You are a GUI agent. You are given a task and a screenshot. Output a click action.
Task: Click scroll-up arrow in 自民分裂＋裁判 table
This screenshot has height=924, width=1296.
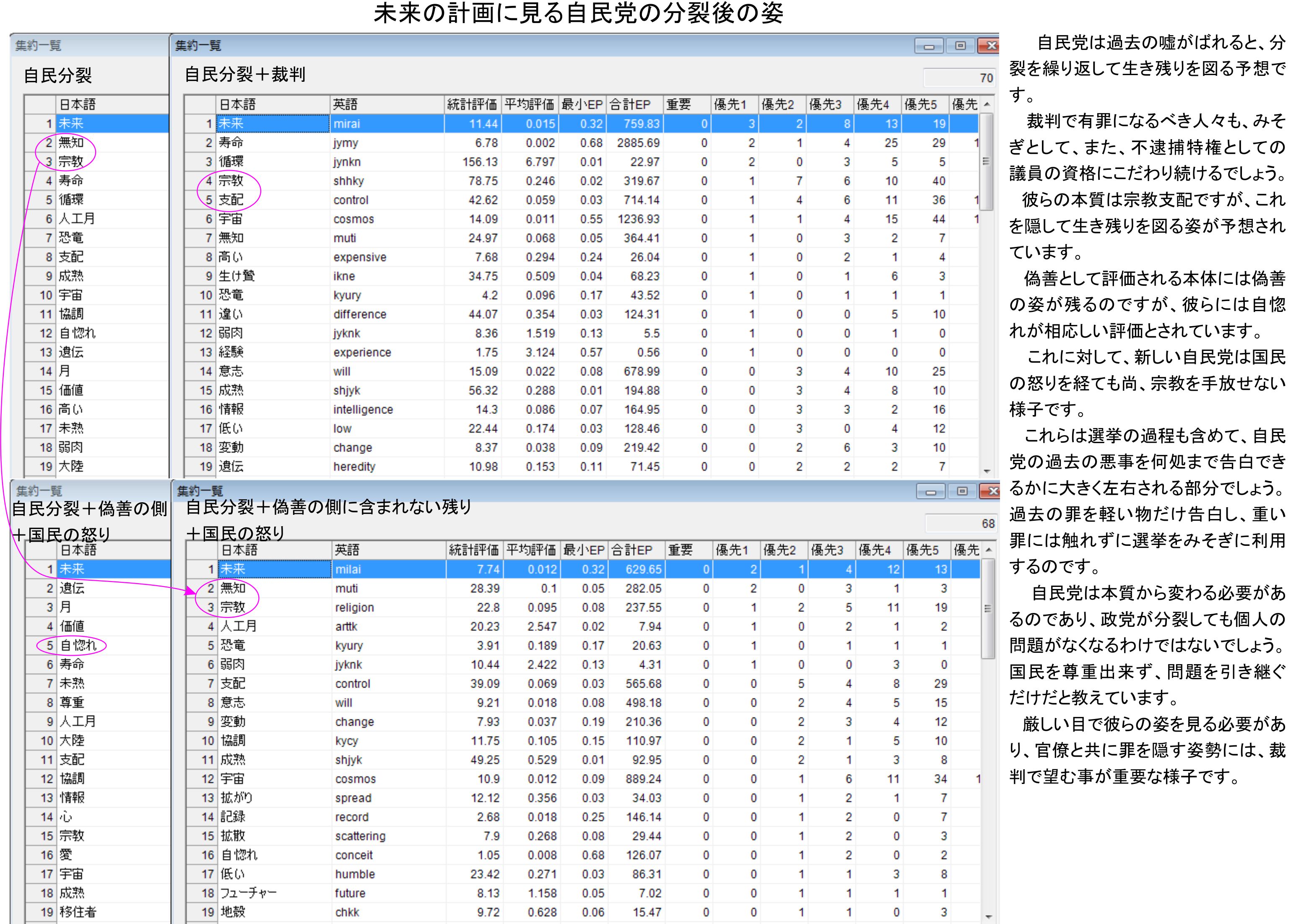[987, 105]
